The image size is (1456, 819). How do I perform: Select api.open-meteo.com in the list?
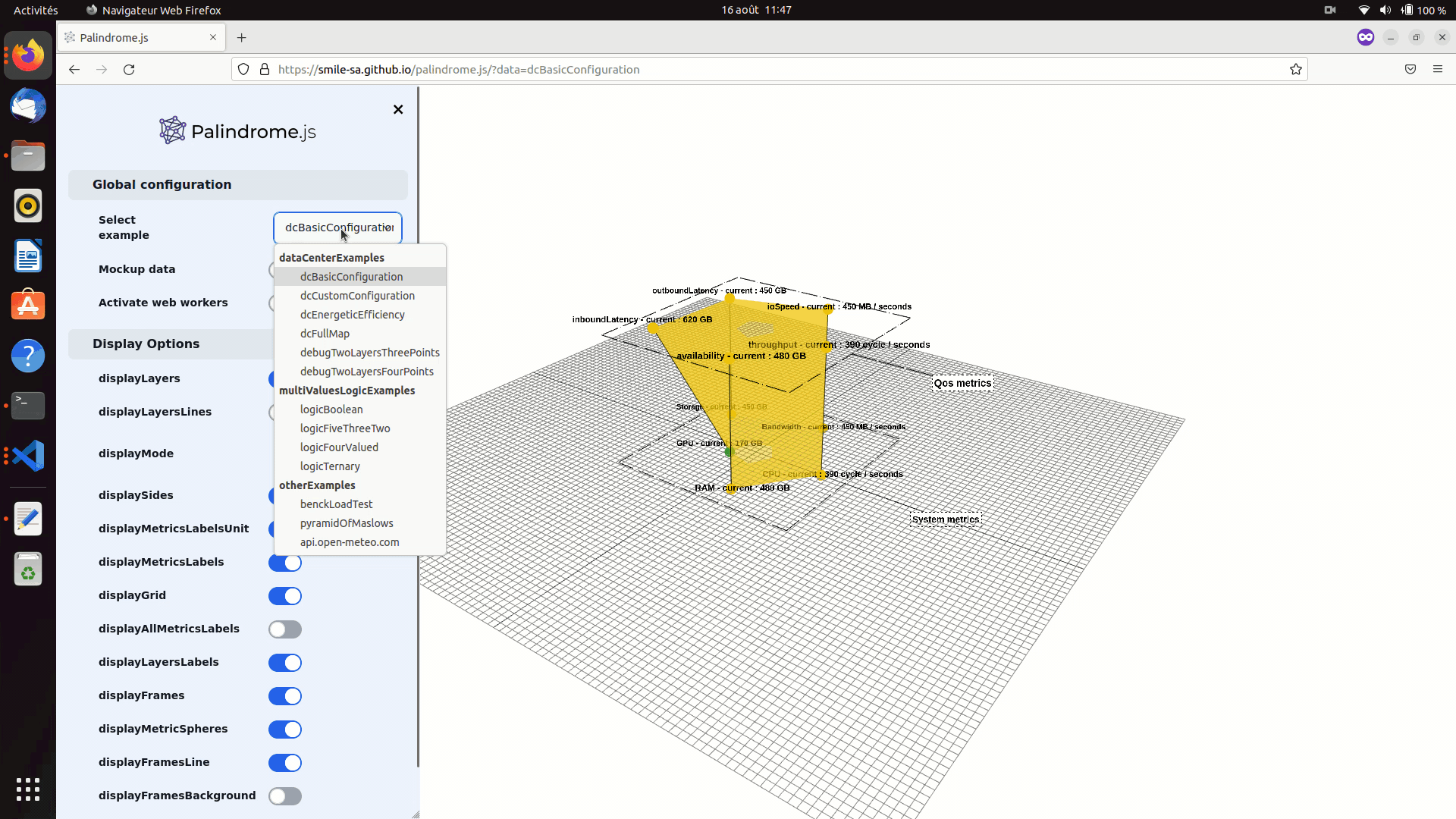[360, 542]
